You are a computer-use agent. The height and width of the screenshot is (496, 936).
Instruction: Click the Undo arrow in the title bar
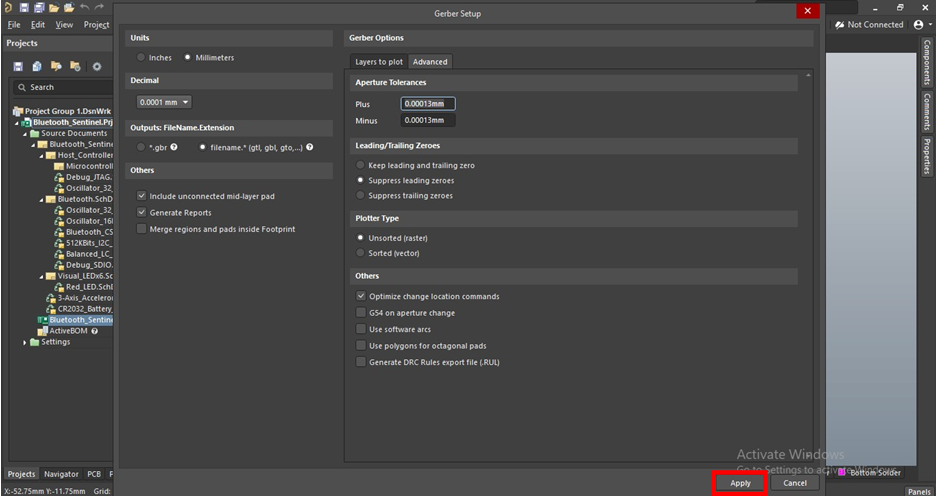pyautogui.click(x=84, y=8)
